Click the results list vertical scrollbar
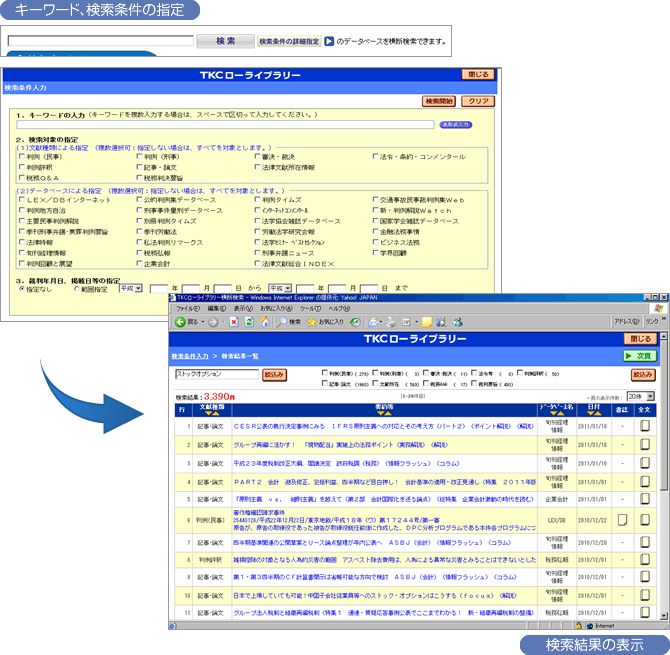Viewport: 670px width, 655px height. pyautogui.click(x=663, y=500)
